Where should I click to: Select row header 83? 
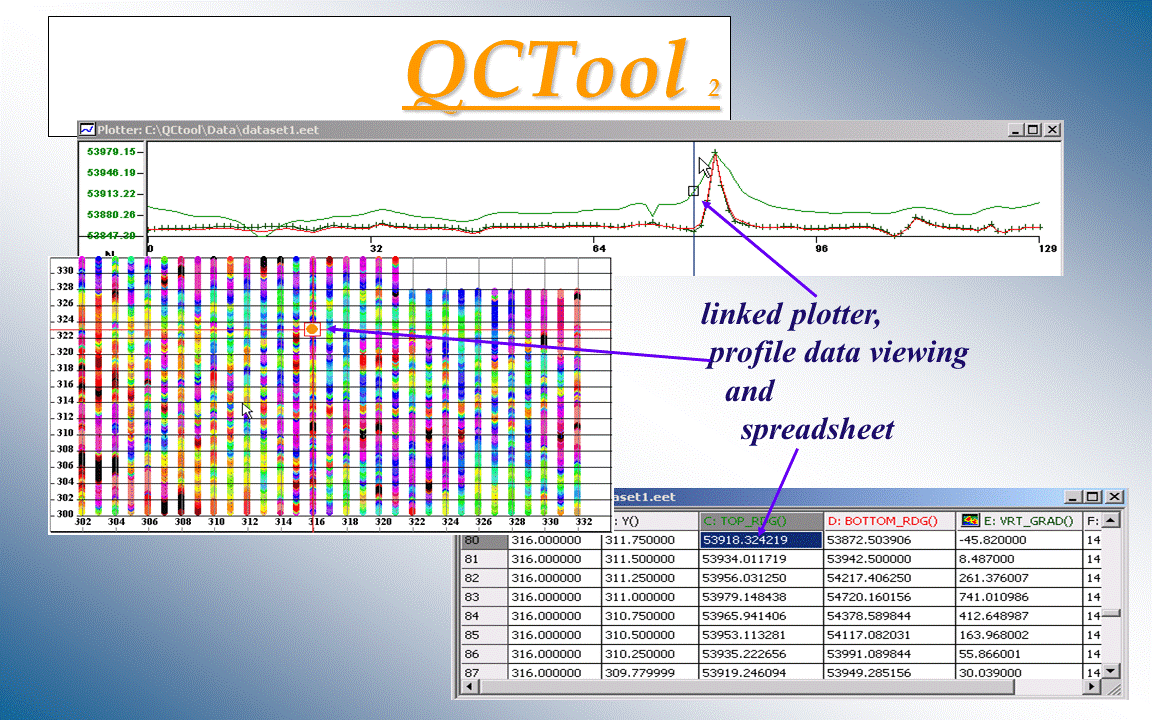[x=483, y=597]
